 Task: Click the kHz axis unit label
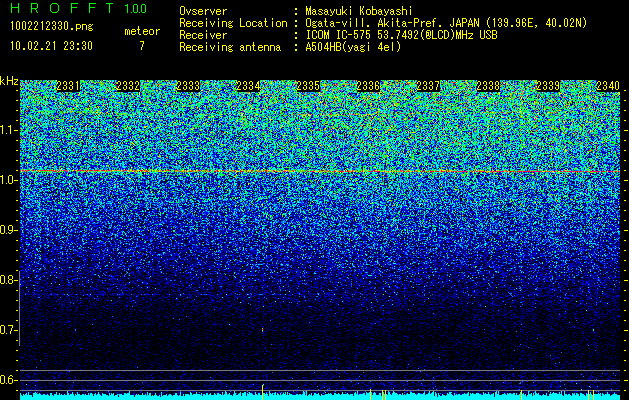(x=9, y=81)
